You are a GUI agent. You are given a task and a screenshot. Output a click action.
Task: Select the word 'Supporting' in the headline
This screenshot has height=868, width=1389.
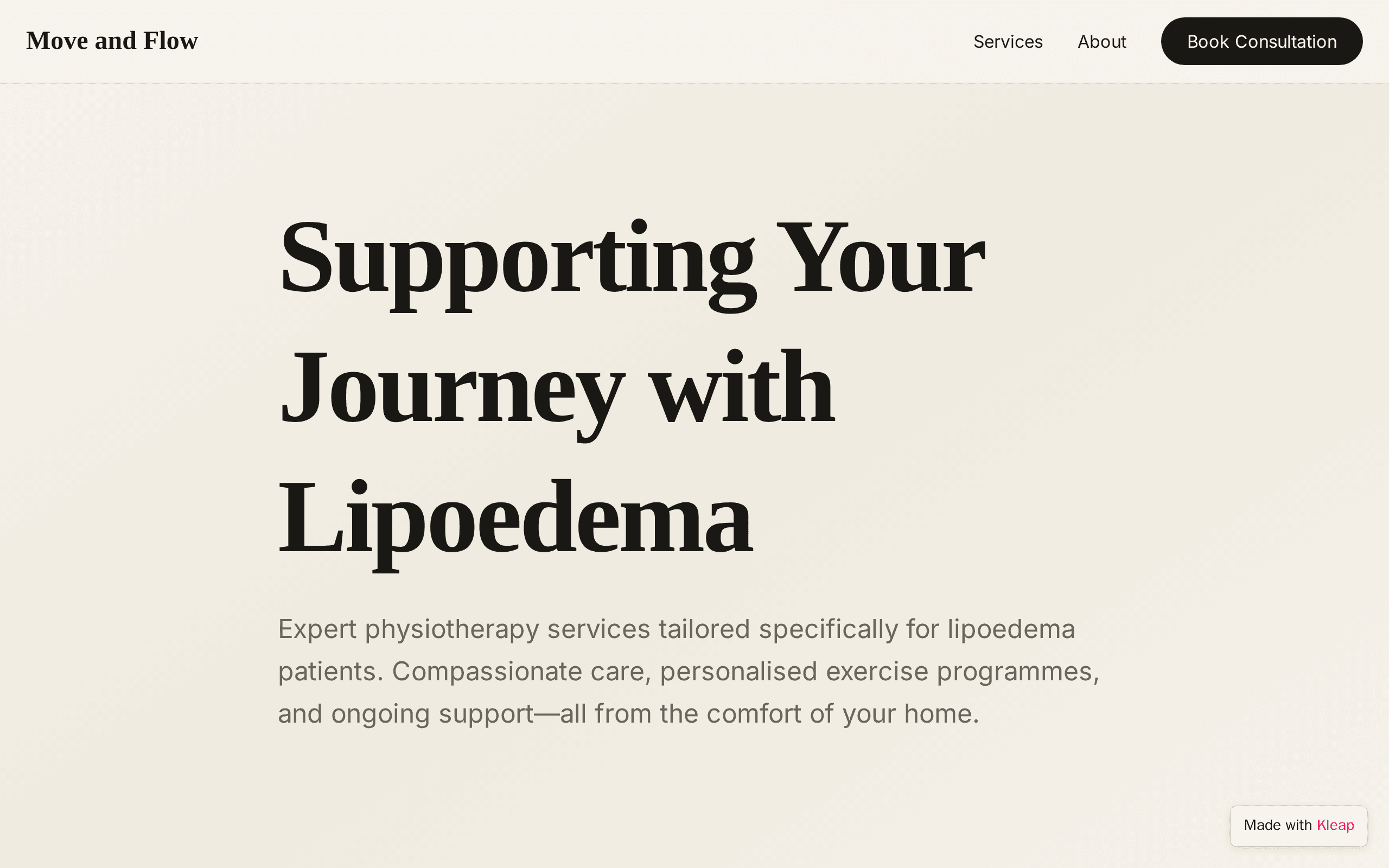[518, 264]
